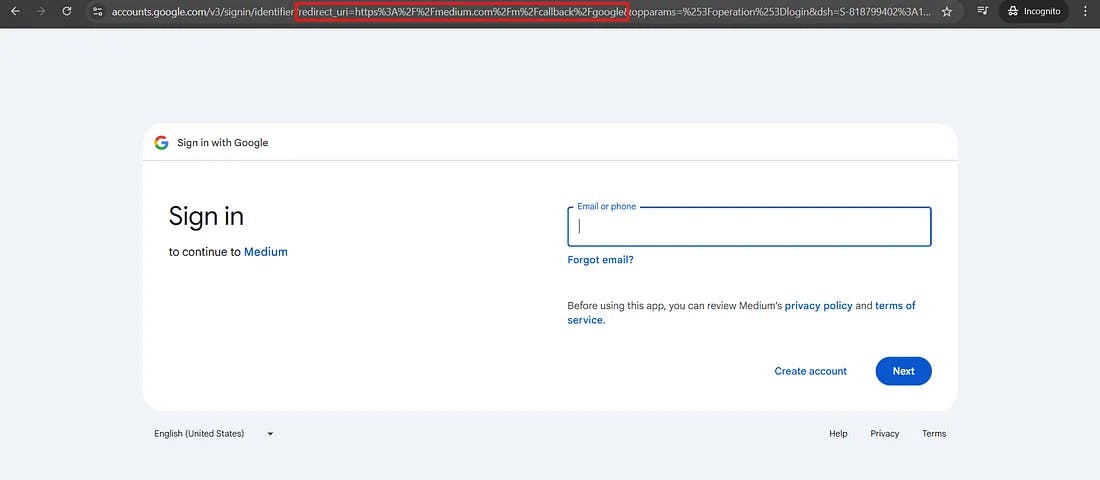
Task: Open the Forgot email? link
Action: point(601,260)
